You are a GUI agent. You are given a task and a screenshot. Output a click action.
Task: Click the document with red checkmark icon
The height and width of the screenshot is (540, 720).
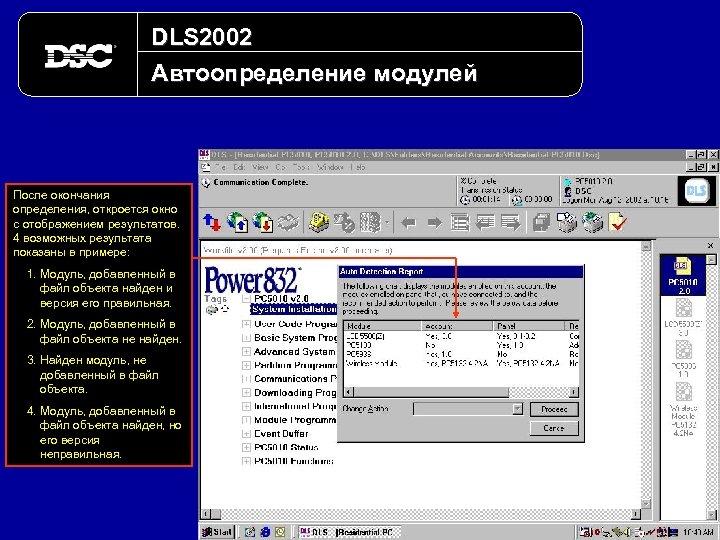(618, 223)
